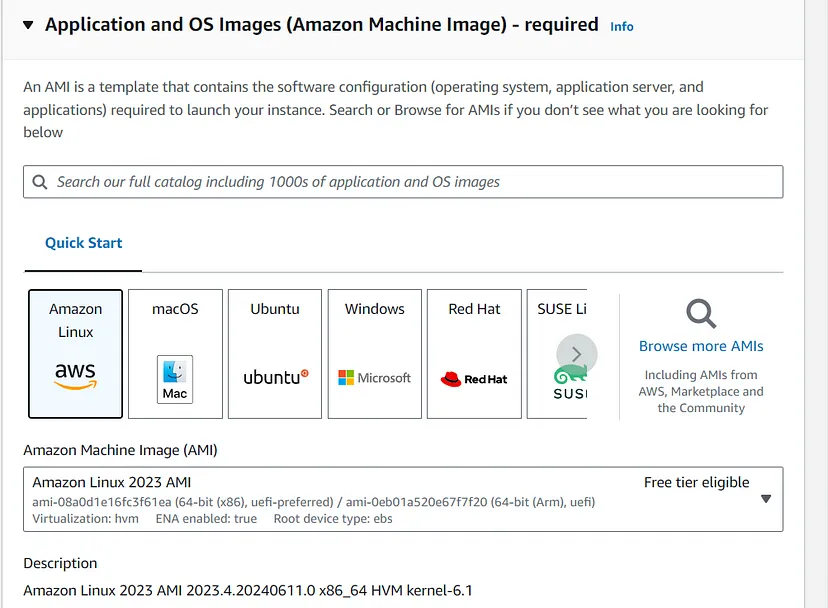
Task: Open the Amazon Machine Image dropdown arrow
Action: (x=766, y=499)
